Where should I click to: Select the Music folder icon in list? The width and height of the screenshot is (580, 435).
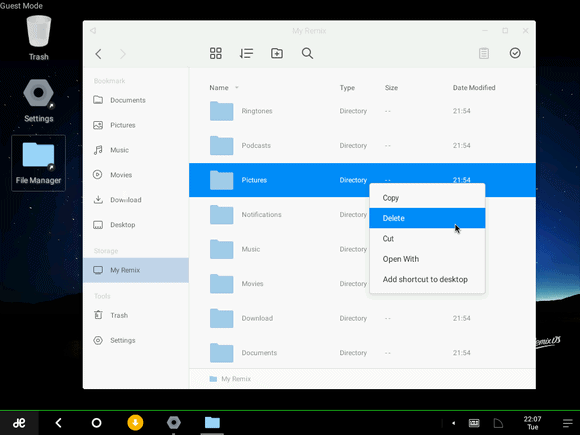click(221, 249)
